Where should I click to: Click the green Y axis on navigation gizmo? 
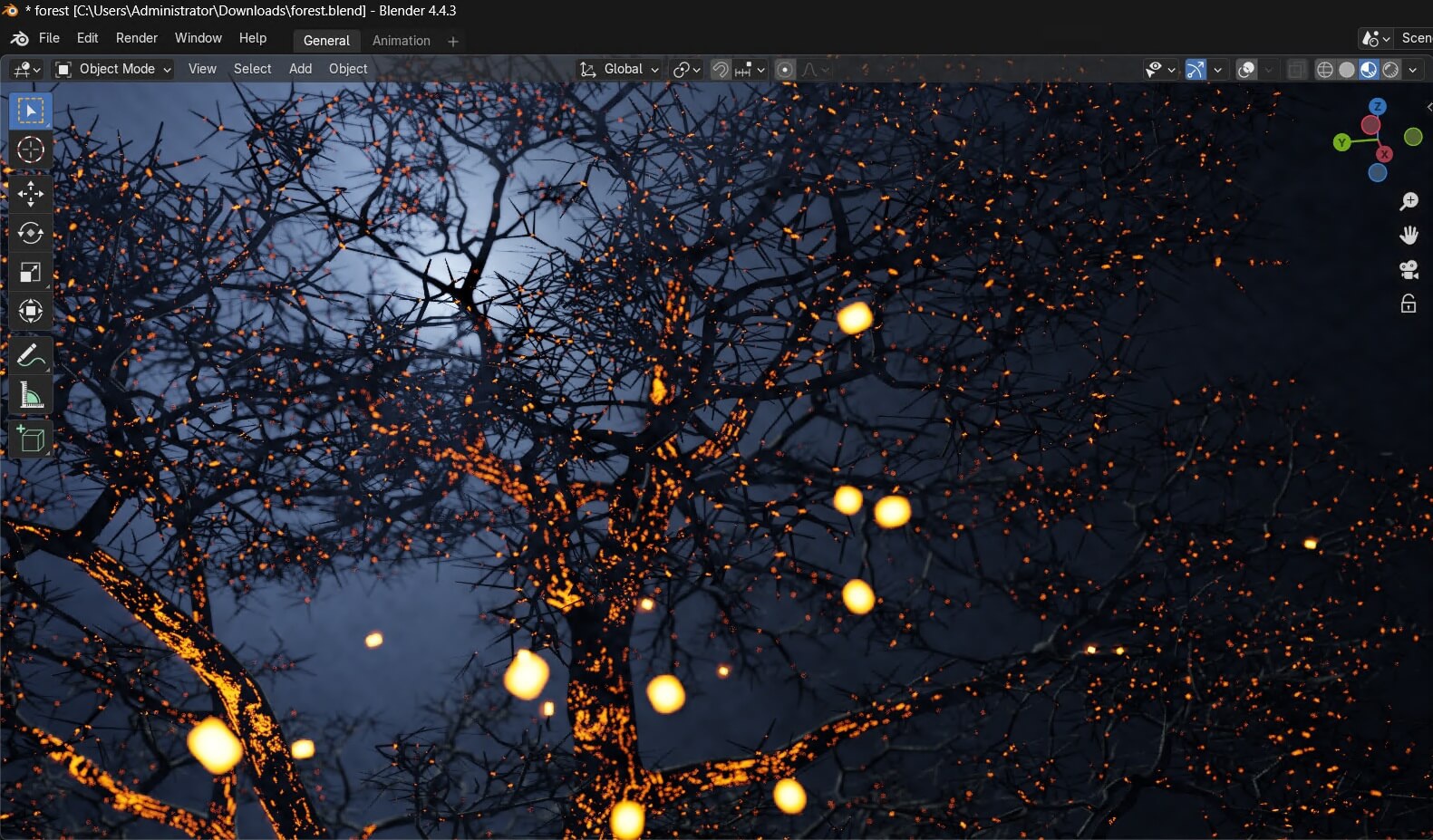1341,142
